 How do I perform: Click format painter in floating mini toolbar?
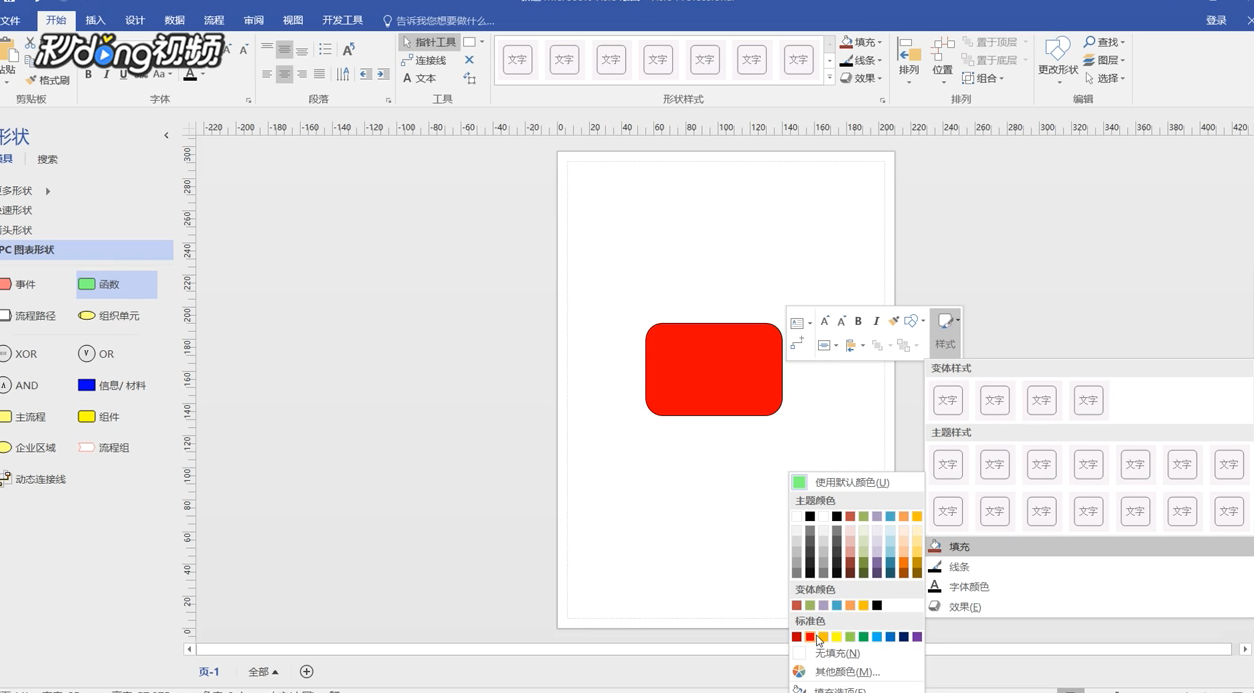(894, 321)
